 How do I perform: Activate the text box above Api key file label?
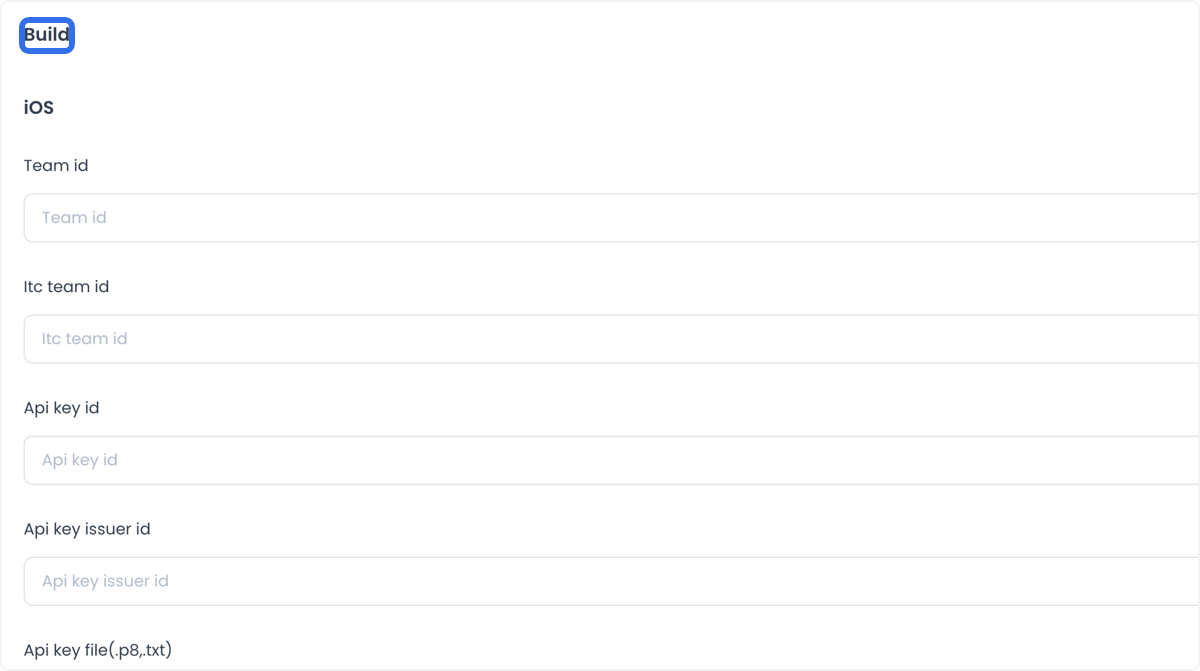coord(612,581)
